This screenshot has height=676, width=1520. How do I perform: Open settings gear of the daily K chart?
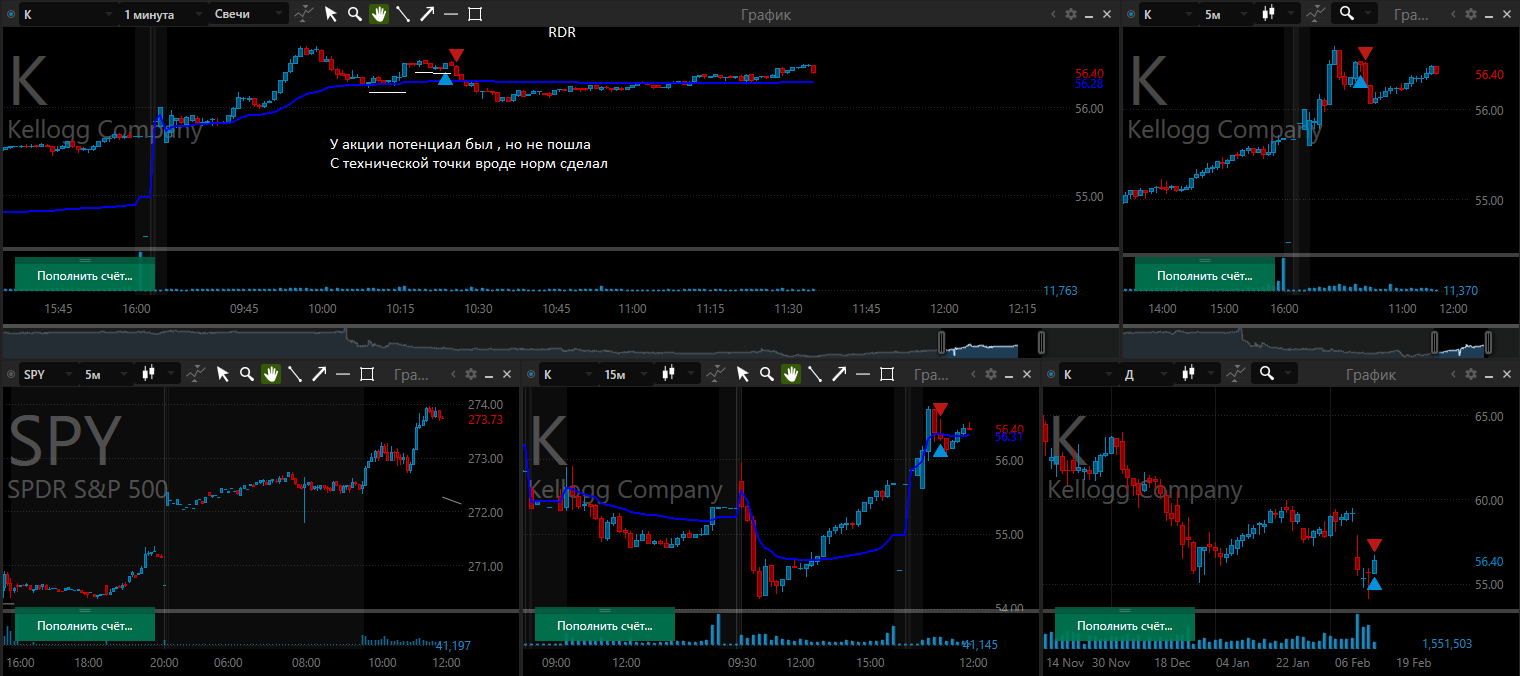[1471, 374]
